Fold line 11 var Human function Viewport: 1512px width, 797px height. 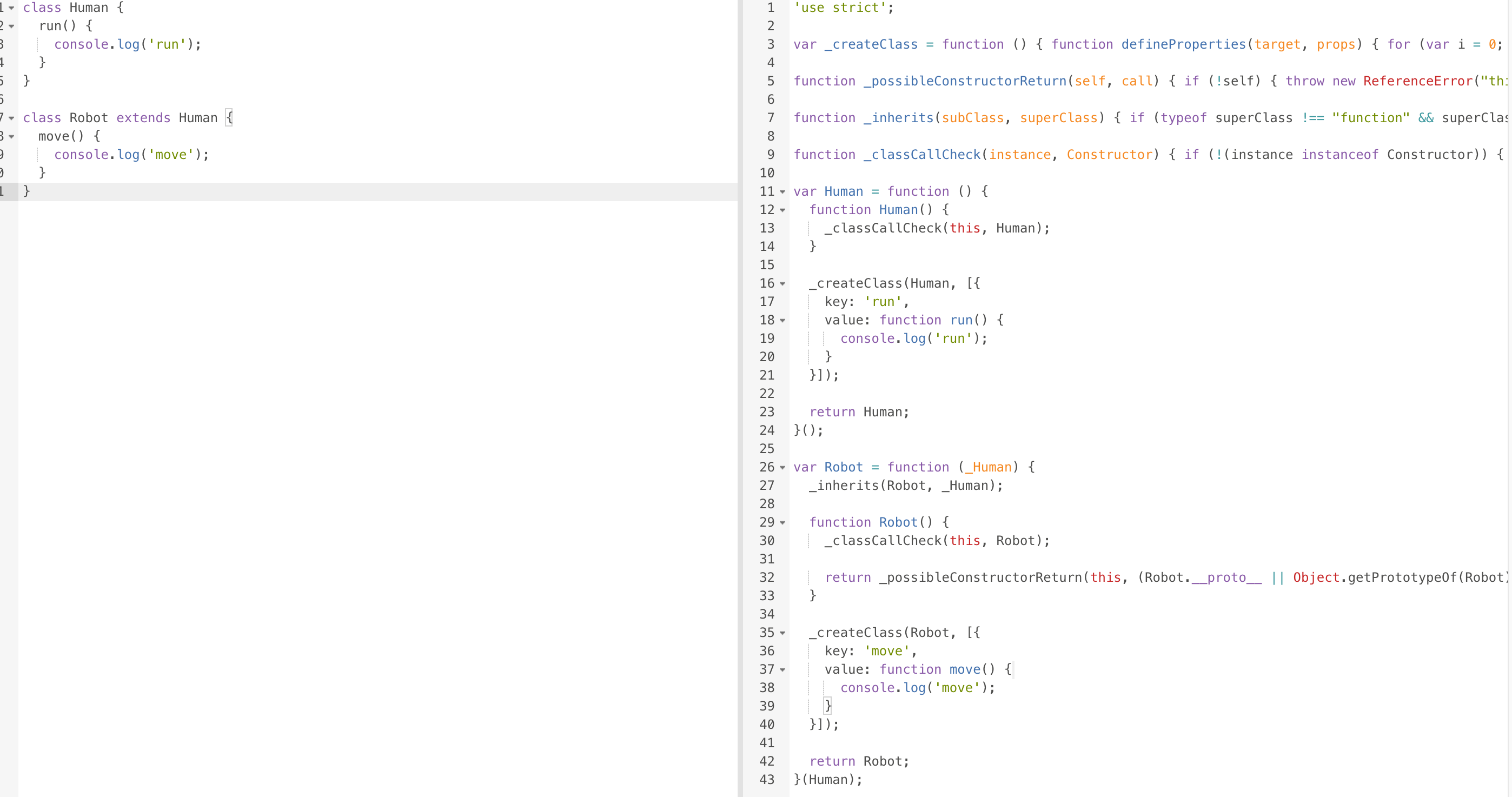pyautogui.click(x=782, y=192)
